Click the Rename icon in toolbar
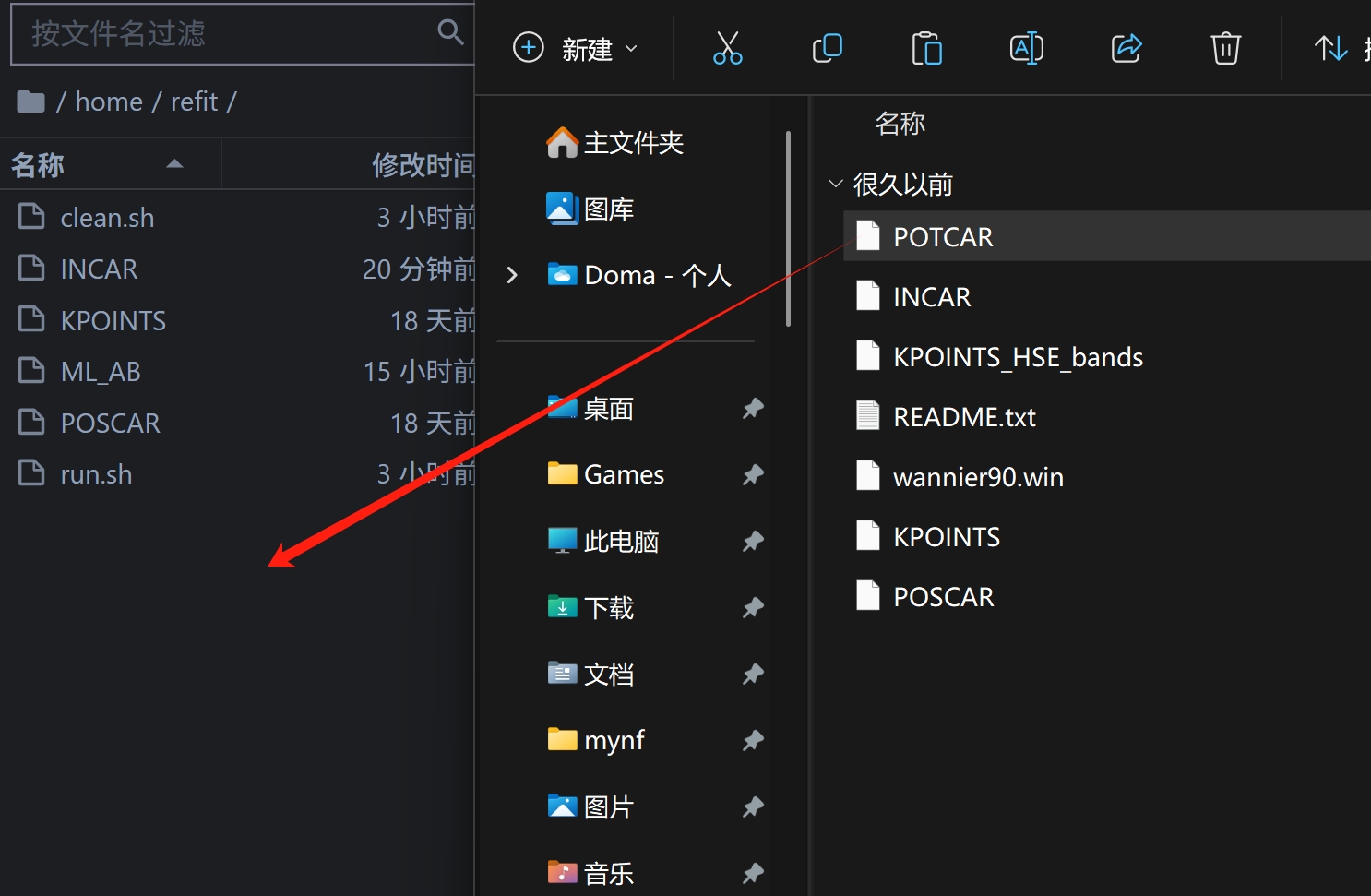Image resolution: width=1371 pixels, height=896 pixels. coord(1026,48)
